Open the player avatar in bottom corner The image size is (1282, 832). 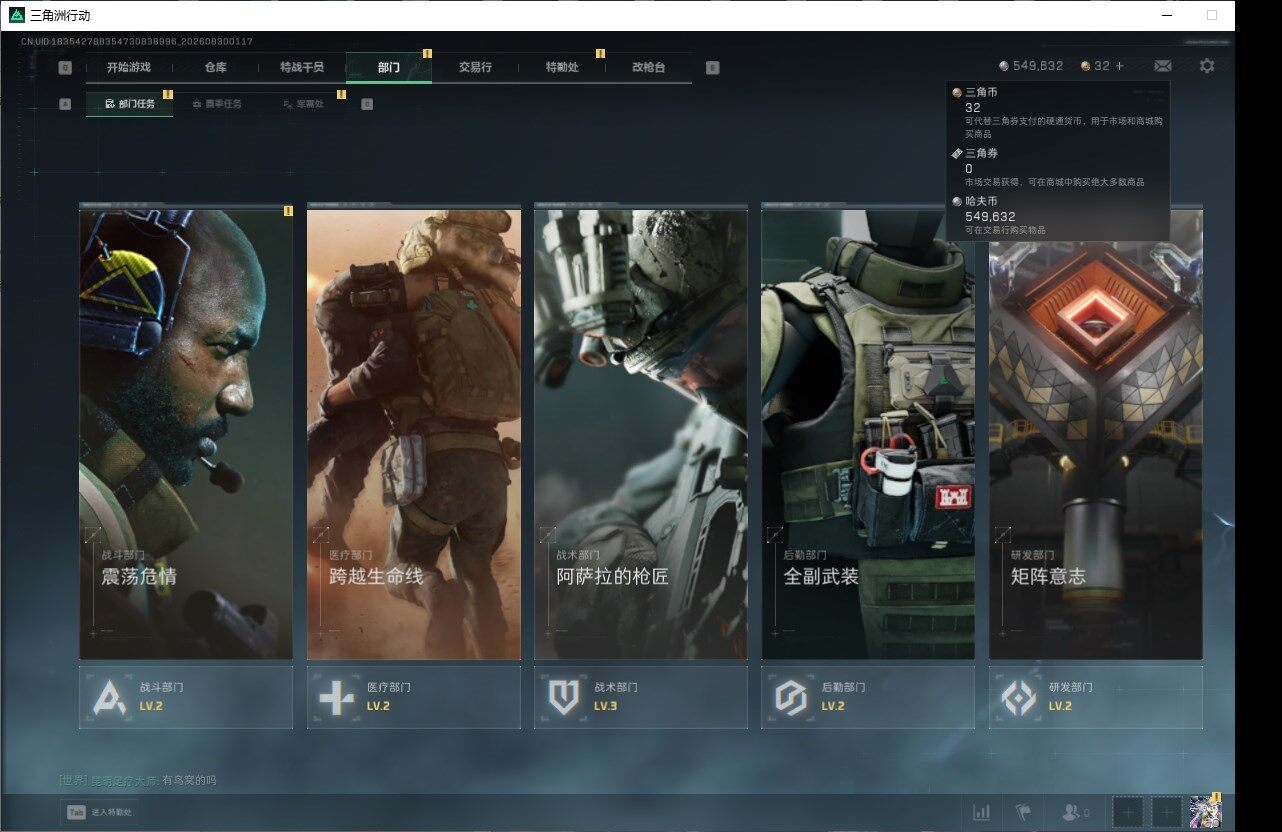coord(1205,812)
